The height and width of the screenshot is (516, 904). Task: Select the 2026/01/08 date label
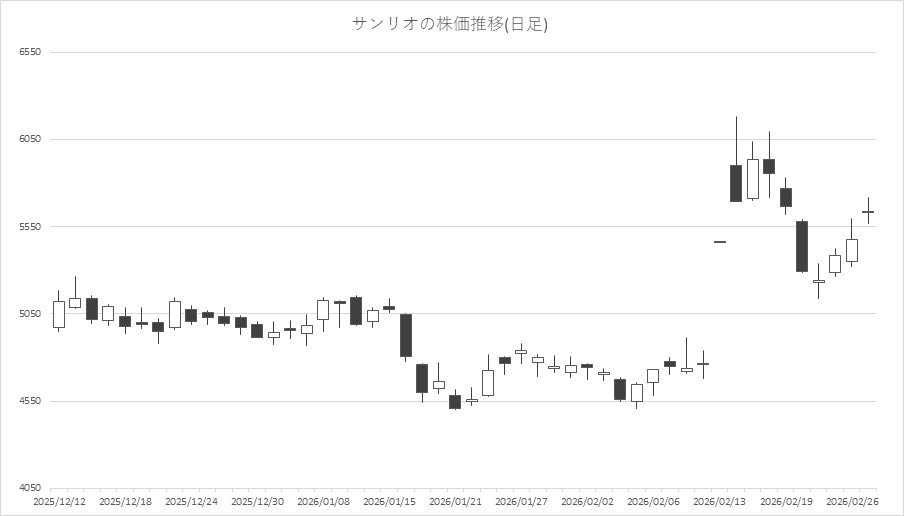click(322, 501)
